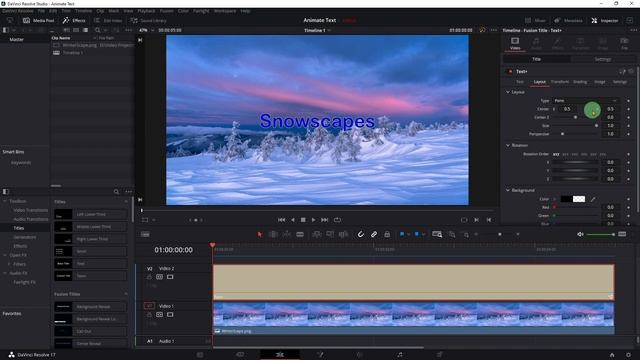Open the Timeline menu
The height and width of the screenshot is (360, 640).
[x=84, y=11]
